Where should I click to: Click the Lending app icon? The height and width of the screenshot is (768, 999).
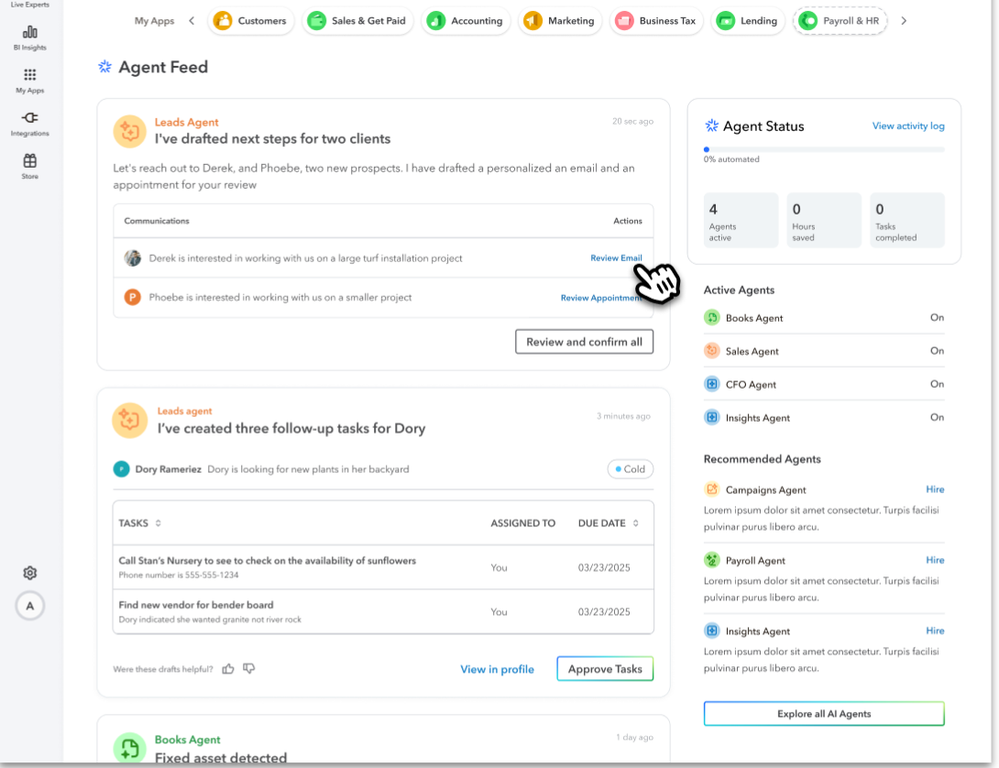pyautogui.click(x=725, y=20)
